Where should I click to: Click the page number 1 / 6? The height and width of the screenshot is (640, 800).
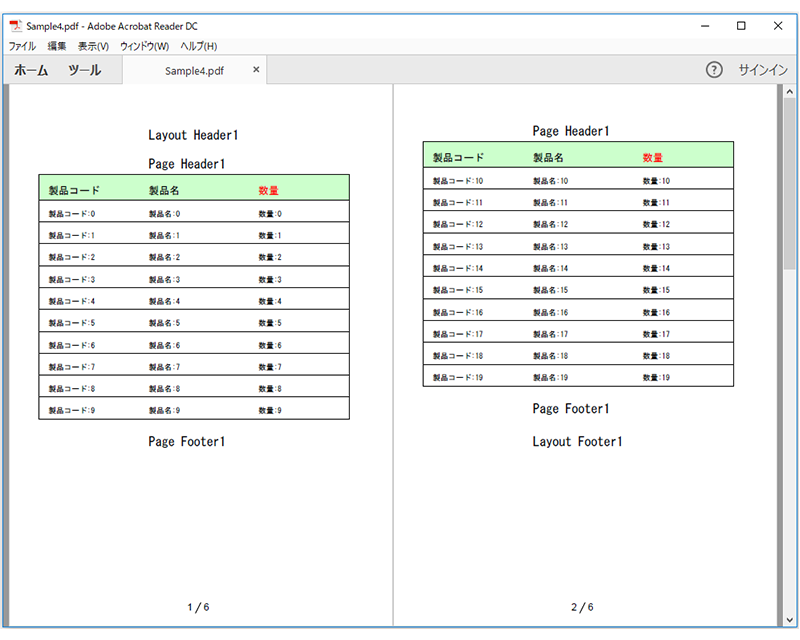(x=198, y=607)
